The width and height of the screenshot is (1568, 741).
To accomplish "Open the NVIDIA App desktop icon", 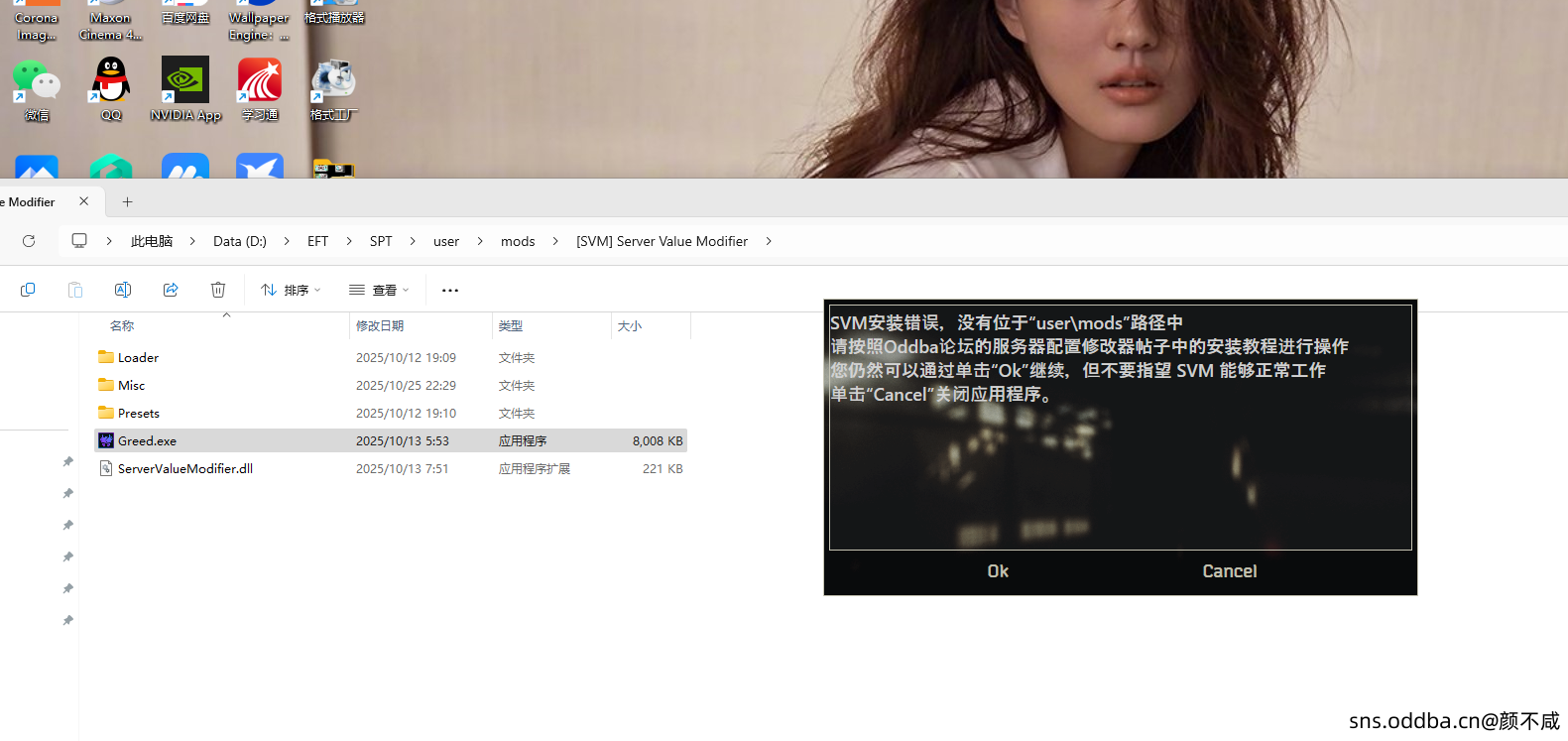I will click(x=185, y=87).
